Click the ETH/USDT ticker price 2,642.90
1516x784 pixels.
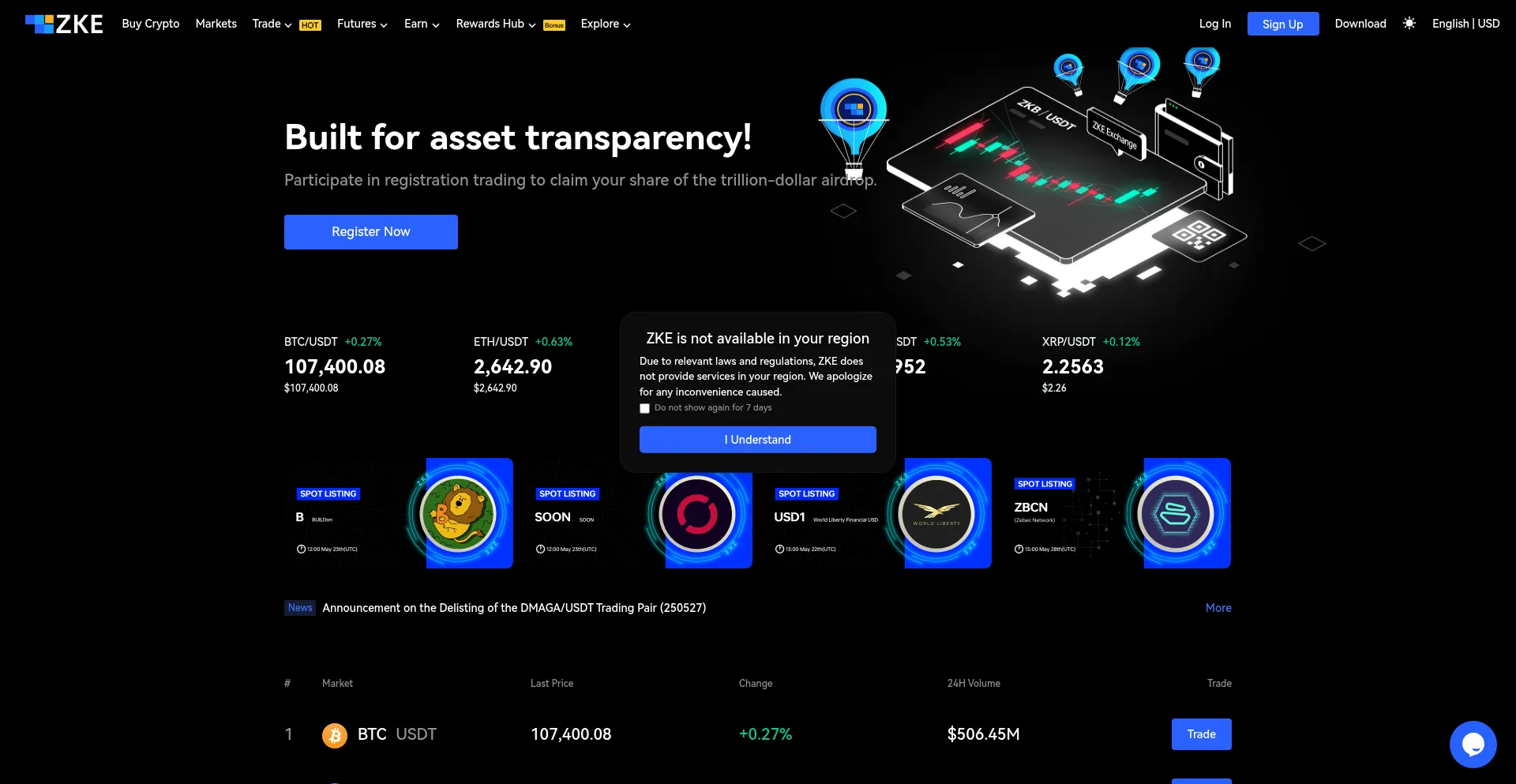513,367
